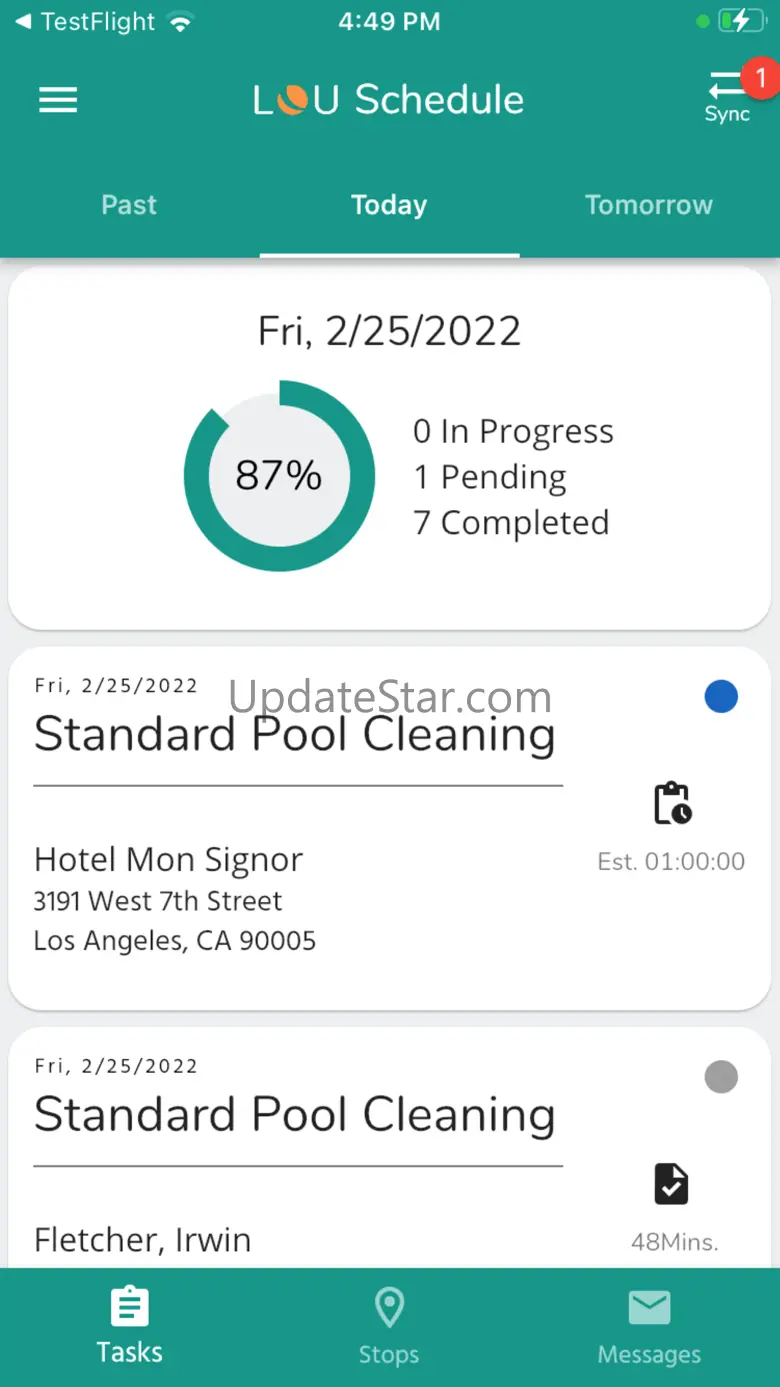Viewport: 780px width, 1387px height.
Task: Tap the blue status dot
Action: [x=721, y=696]
